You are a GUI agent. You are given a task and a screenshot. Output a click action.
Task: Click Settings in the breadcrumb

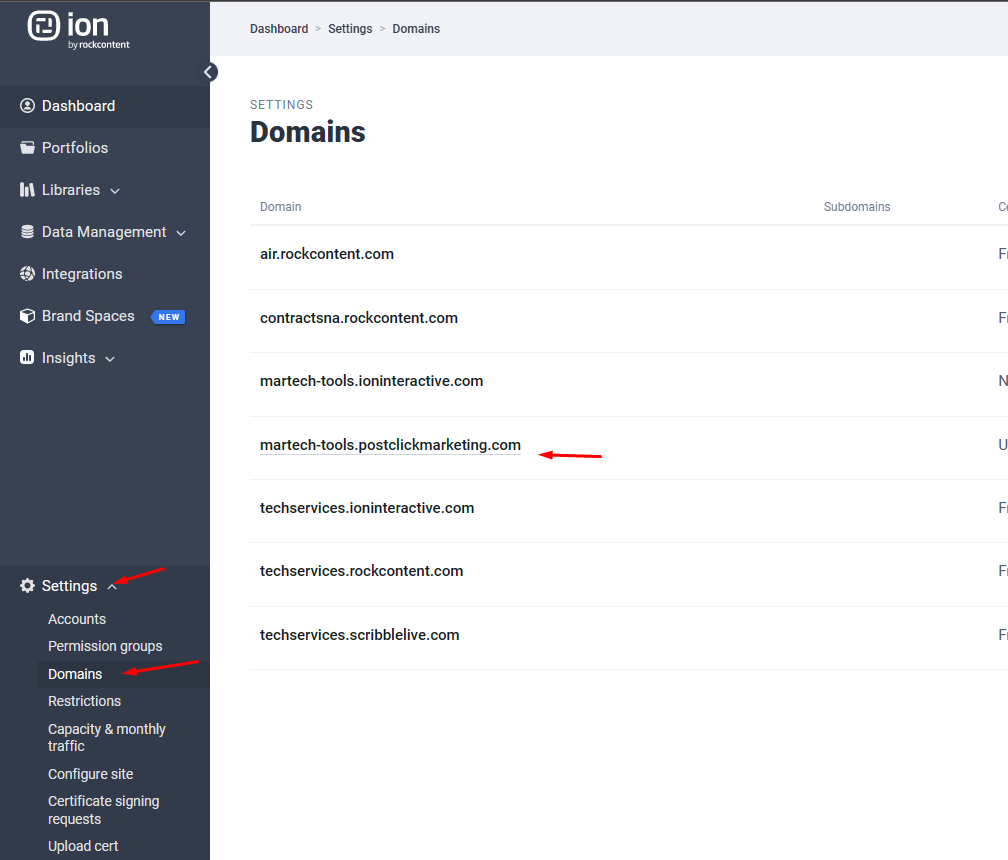pyautogui.click(x=350, y=29)
